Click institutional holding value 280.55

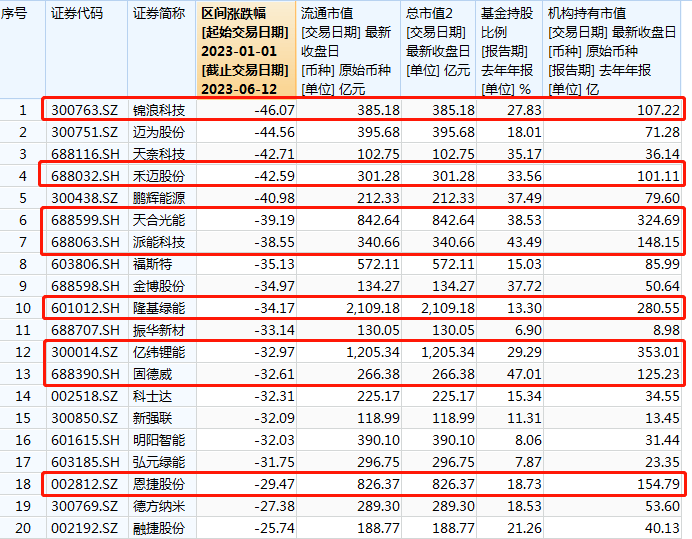pos(658,308)
